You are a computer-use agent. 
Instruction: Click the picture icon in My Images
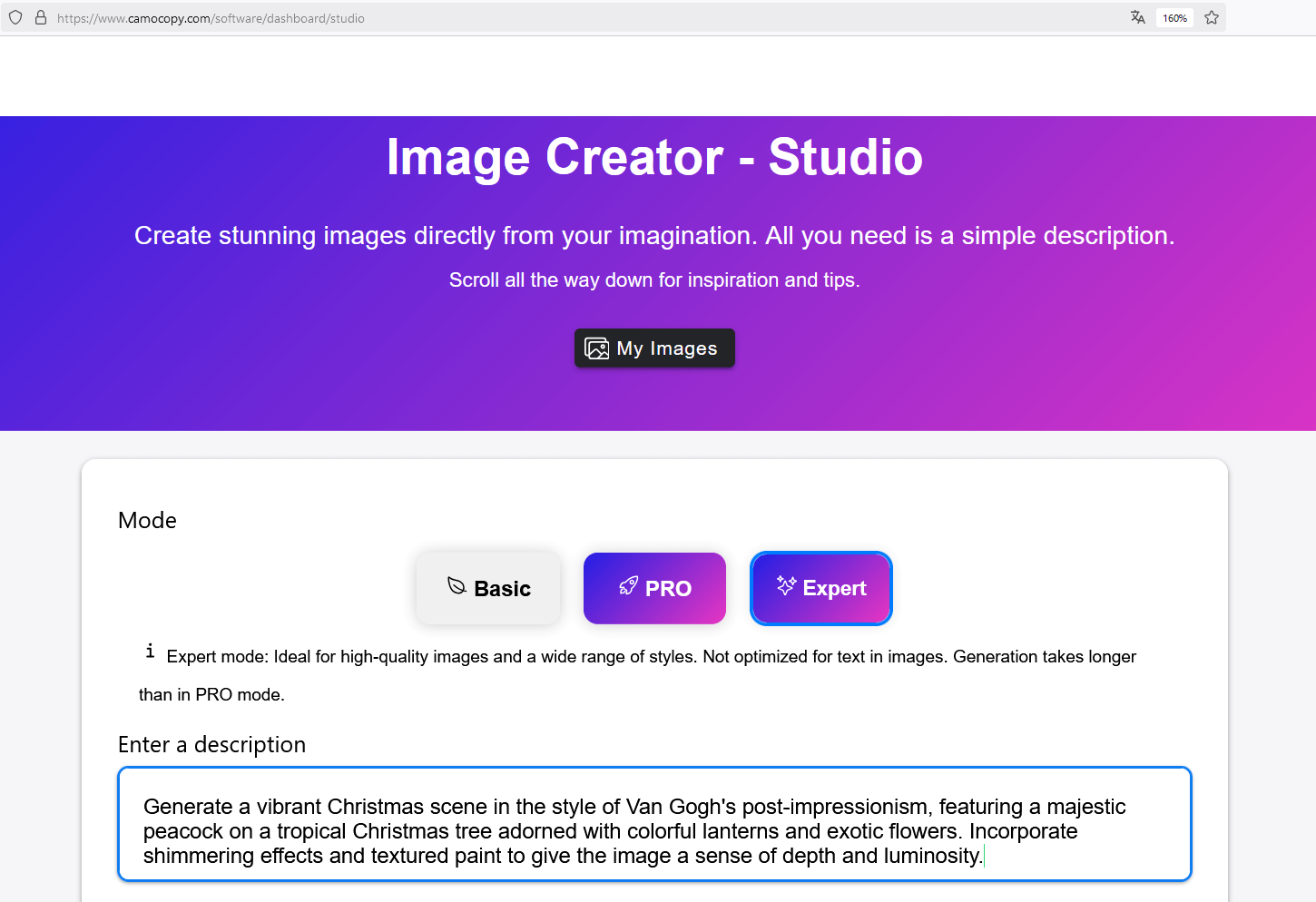click(x=597, y=348)
